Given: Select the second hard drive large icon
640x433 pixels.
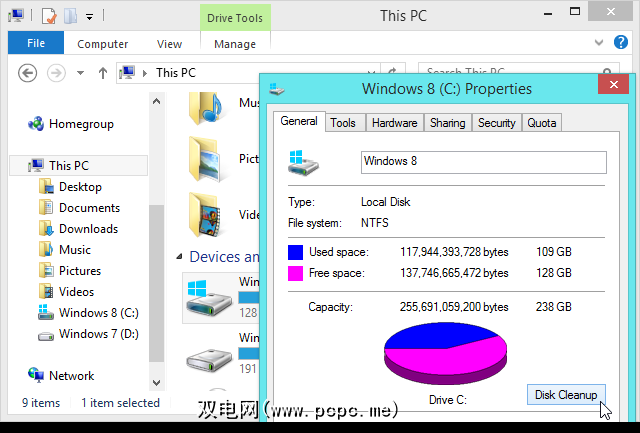Looking at the screenshot, I should (209, 359).
